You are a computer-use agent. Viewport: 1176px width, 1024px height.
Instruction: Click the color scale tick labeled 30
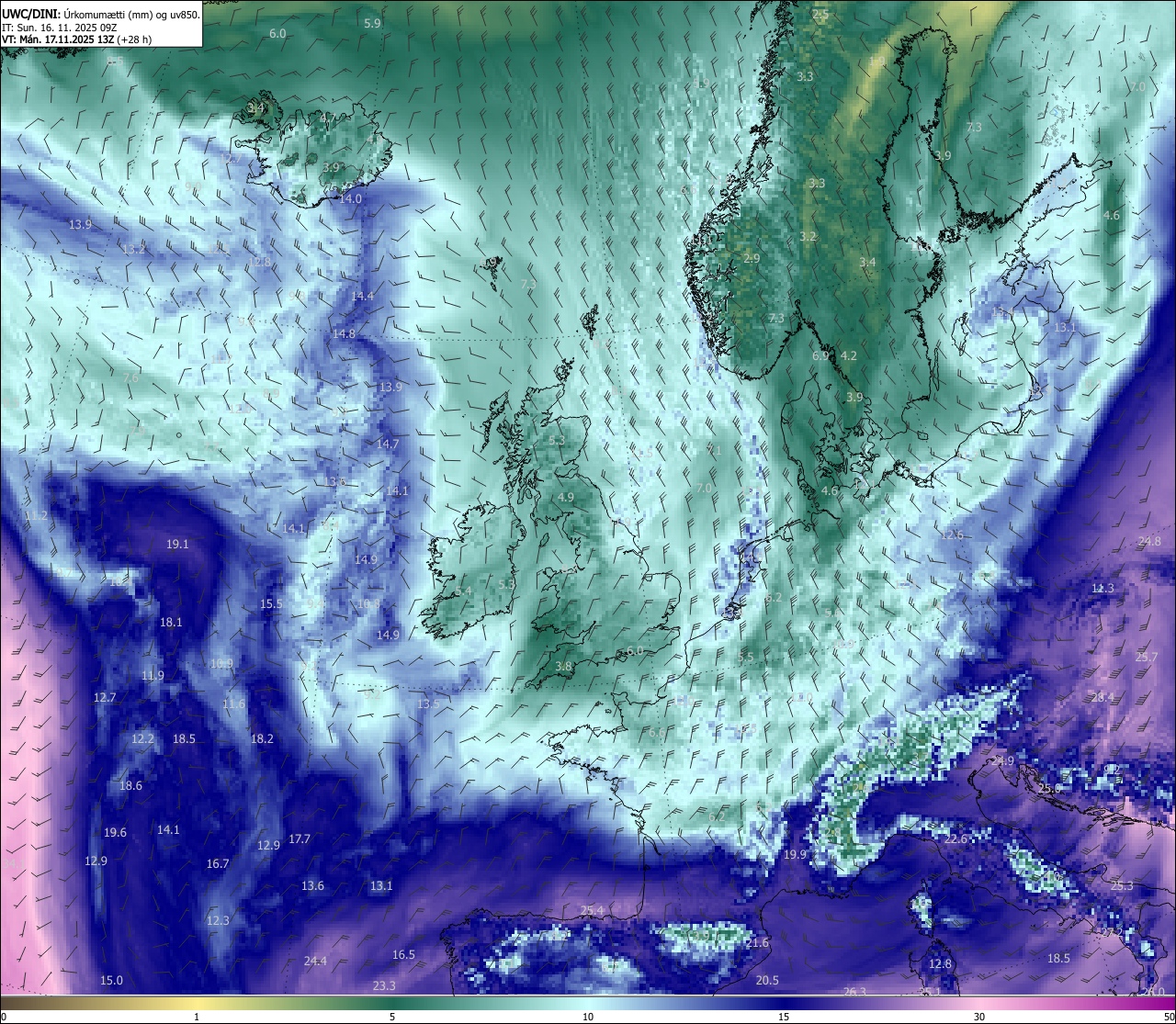coord(979,1017)
